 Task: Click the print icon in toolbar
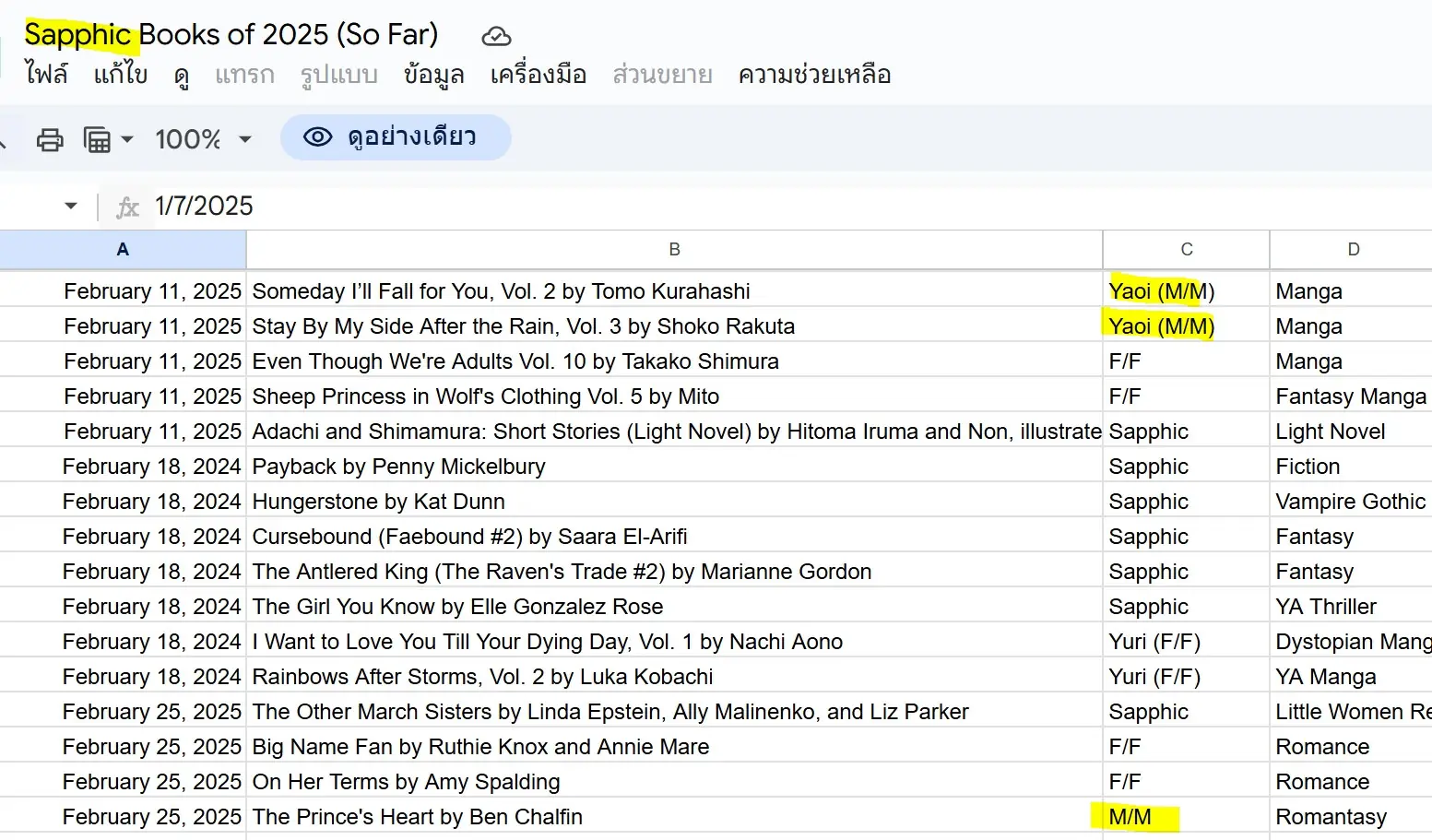point(50,139)
